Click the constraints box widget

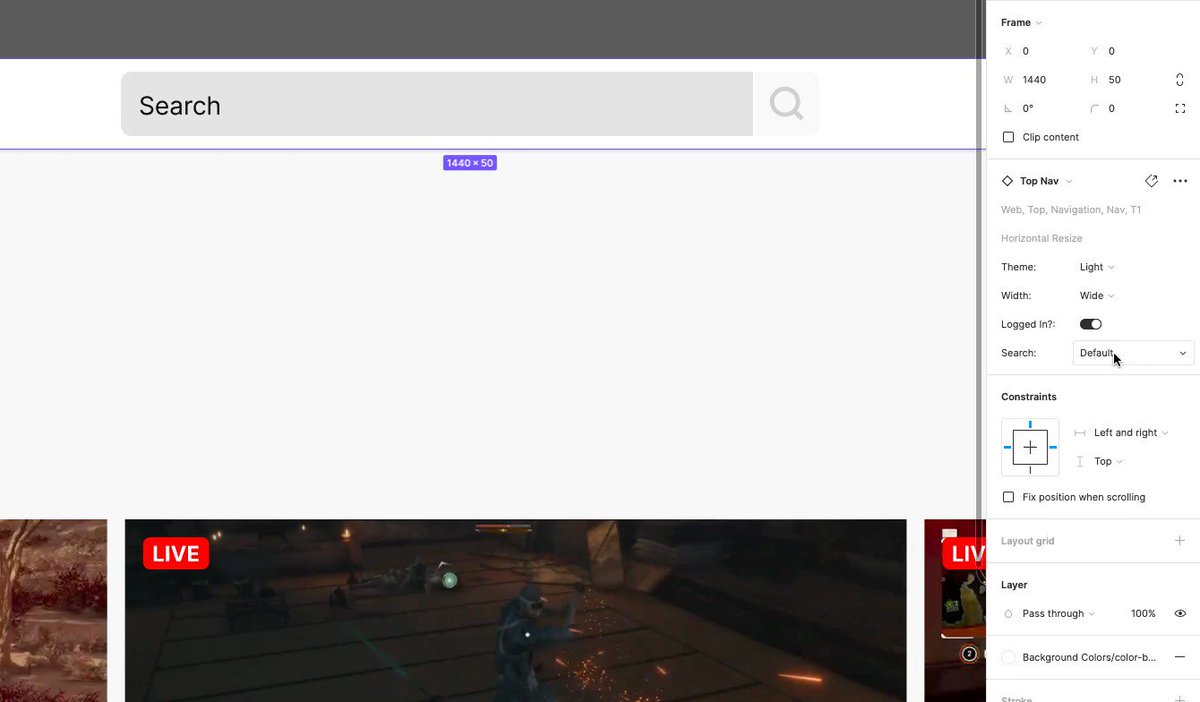pyautogui.click(x=1030, y=447)
